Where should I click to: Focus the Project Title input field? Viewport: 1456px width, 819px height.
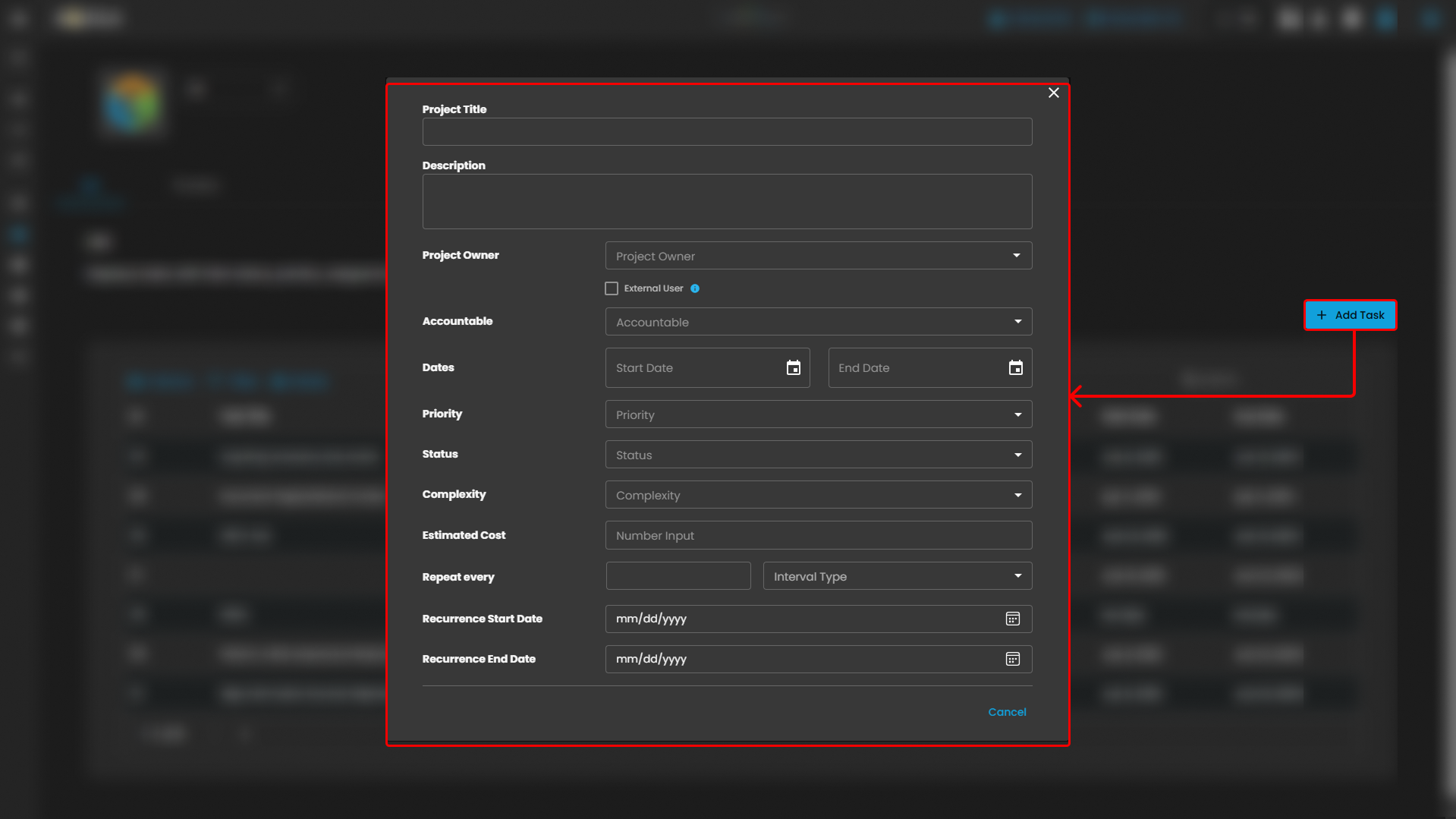coord(727,132)
